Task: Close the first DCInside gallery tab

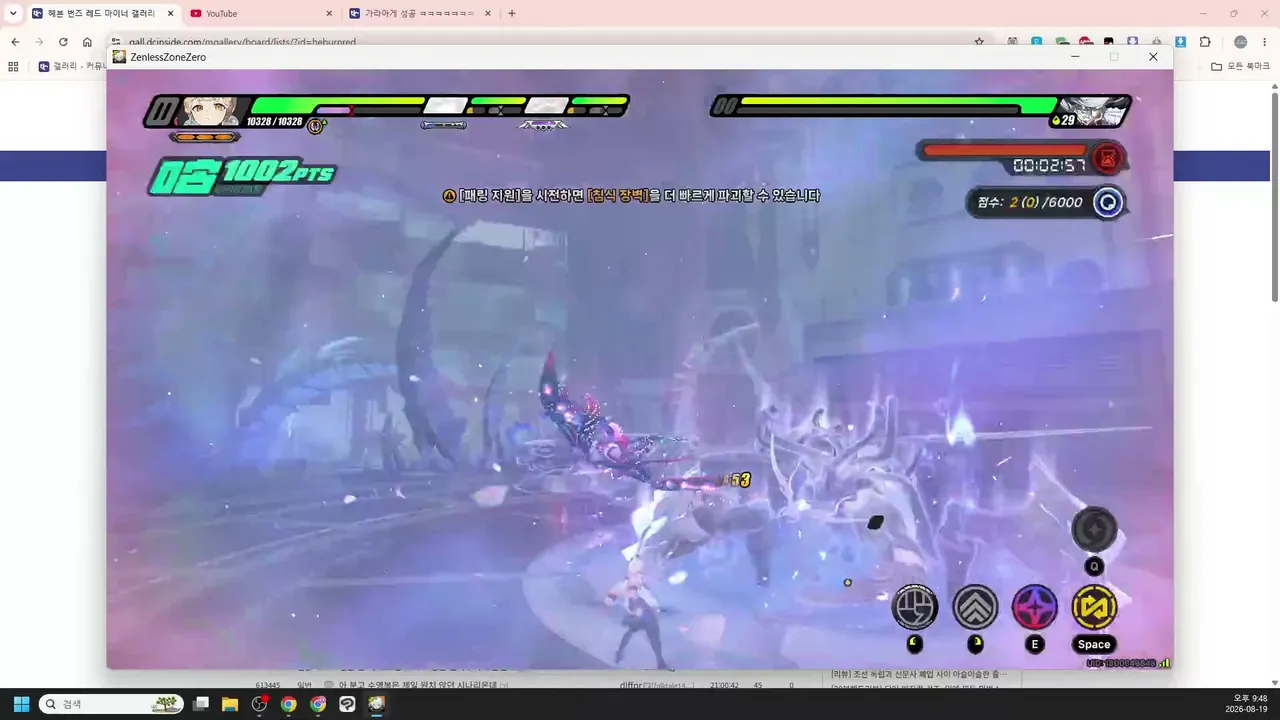Action: click(x=170, y=13)
